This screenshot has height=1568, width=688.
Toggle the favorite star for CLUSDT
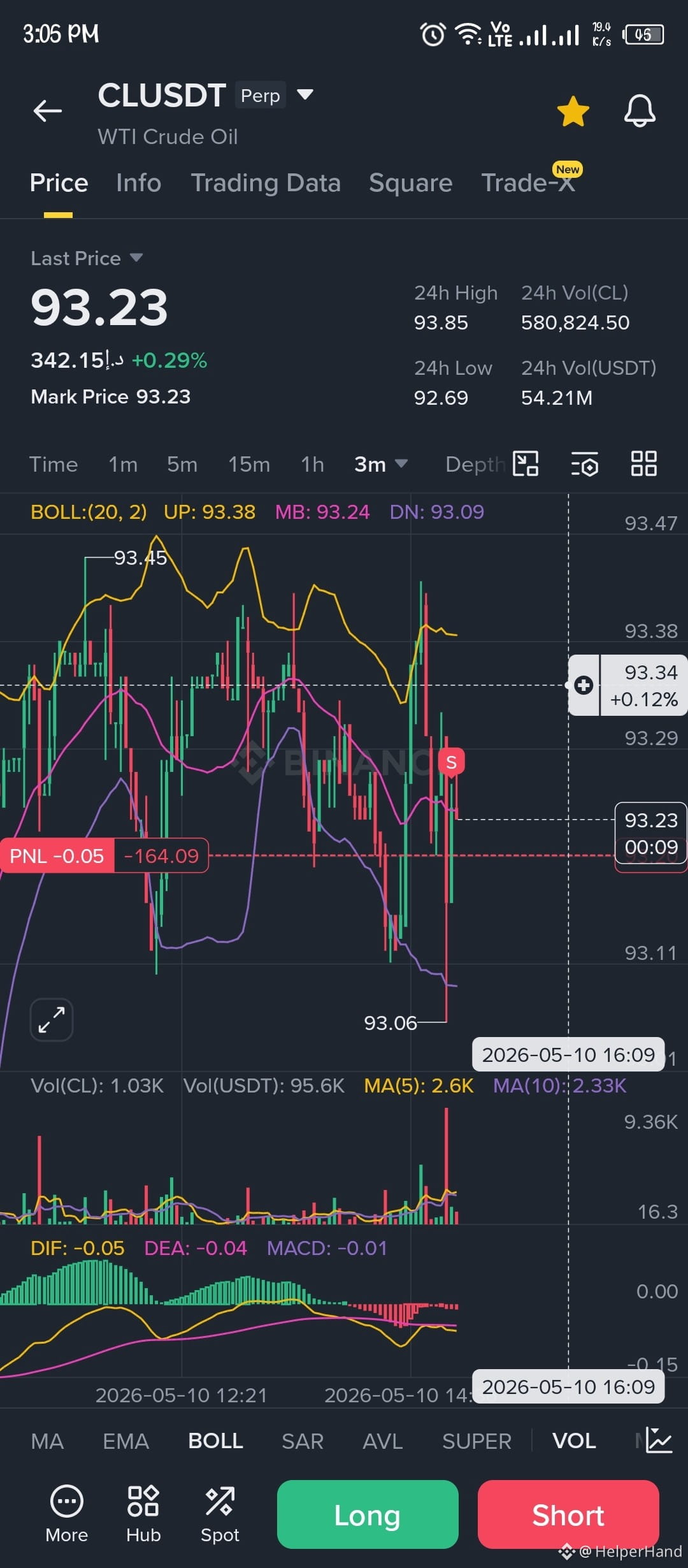[x=573, y=112]
